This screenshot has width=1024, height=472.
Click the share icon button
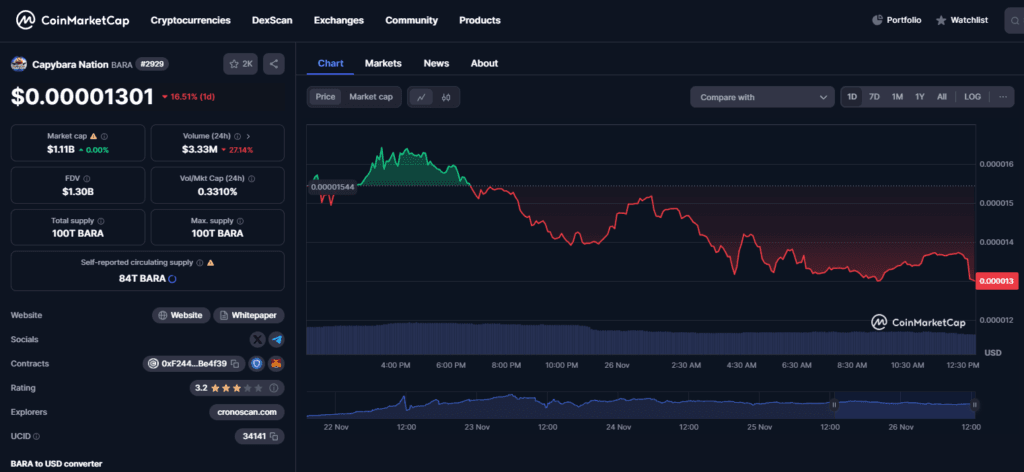click(274, 64)
